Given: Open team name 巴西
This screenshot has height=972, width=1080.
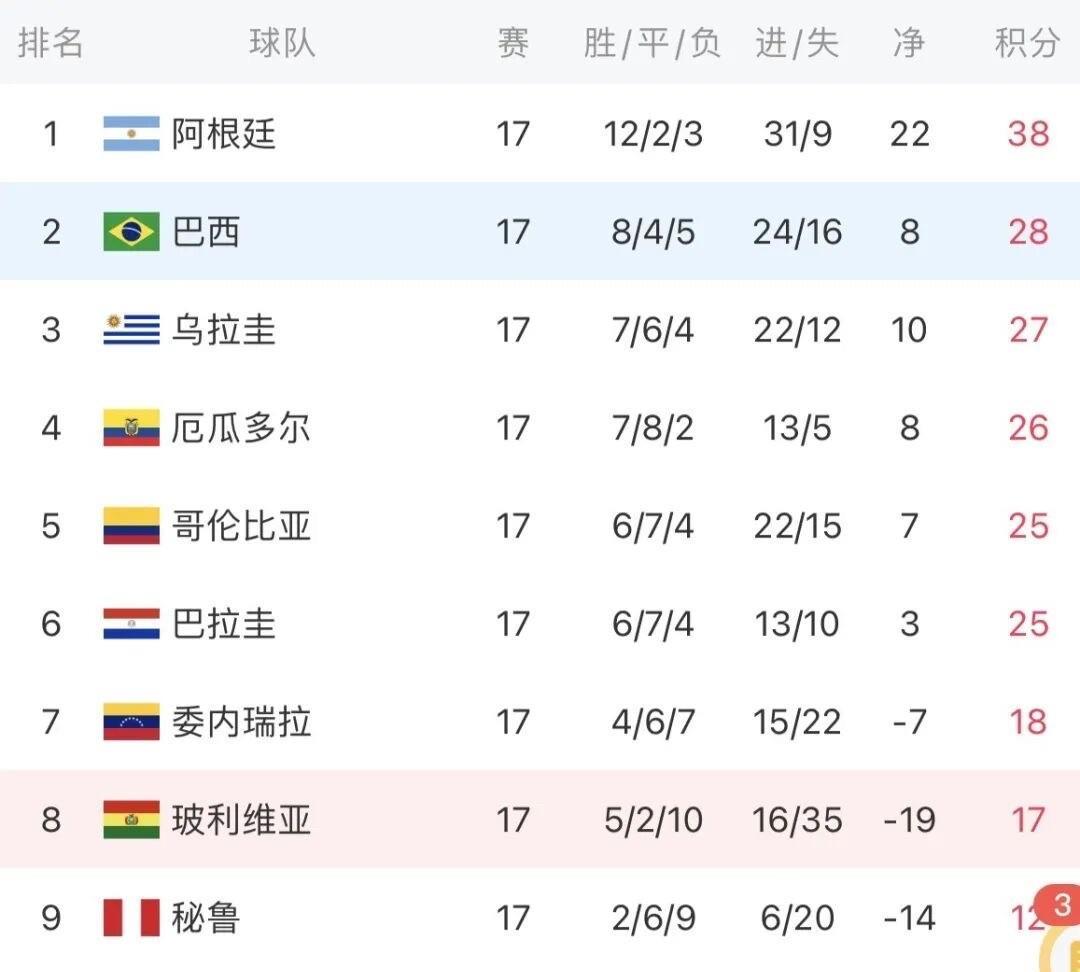Looking at the screenshot, I should click(206, 232).
